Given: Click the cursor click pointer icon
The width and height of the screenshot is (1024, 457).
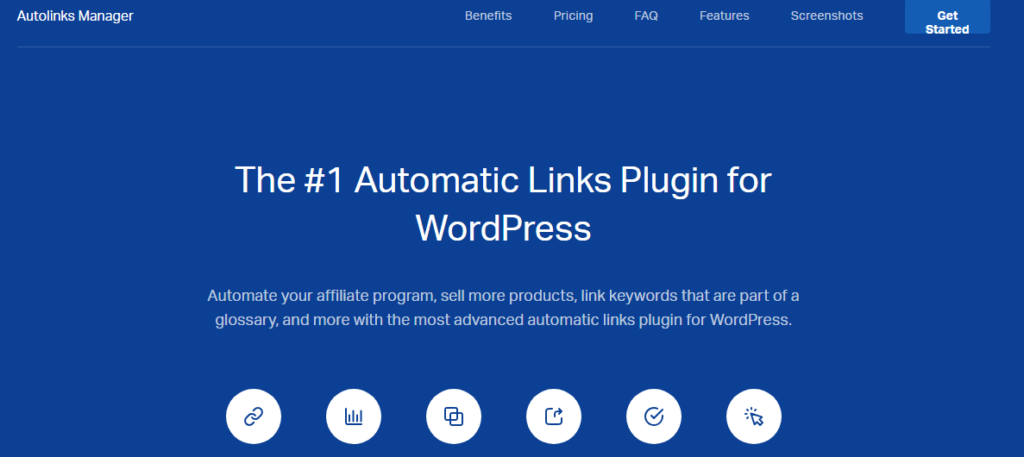Looking at the screenshot, I should click(754, 416).
